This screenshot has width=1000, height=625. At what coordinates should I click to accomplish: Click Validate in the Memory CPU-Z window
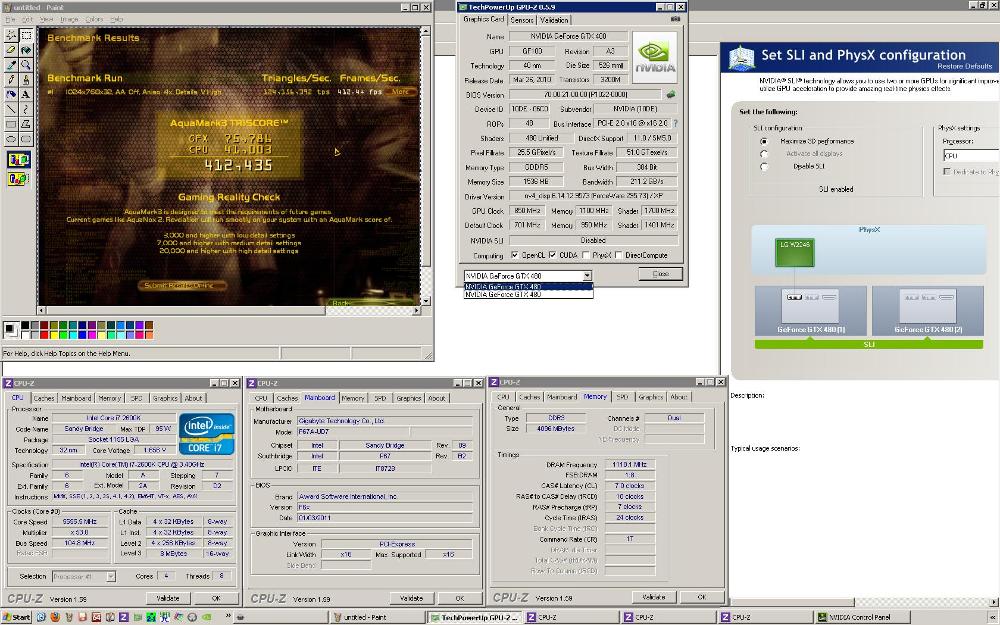[654, 597]
